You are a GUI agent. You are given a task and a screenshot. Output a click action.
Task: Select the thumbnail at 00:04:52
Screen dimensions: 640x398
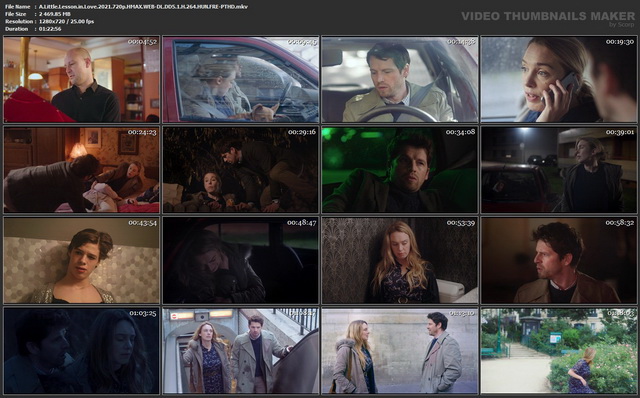82,80
